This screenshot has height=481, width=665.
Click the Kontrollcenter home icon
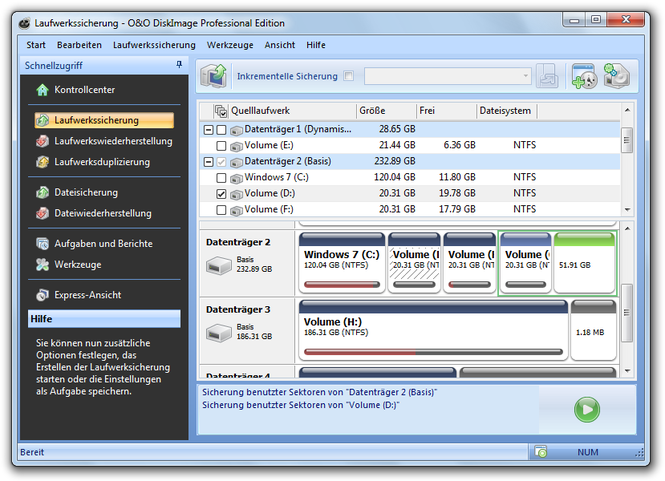[42, 89]
